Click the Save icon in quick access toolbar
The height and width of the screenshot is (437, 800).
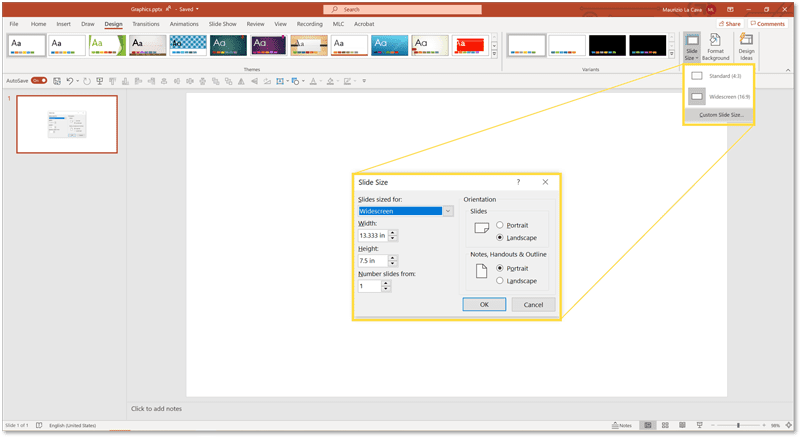pyautogui.click(x=57, y=81)
